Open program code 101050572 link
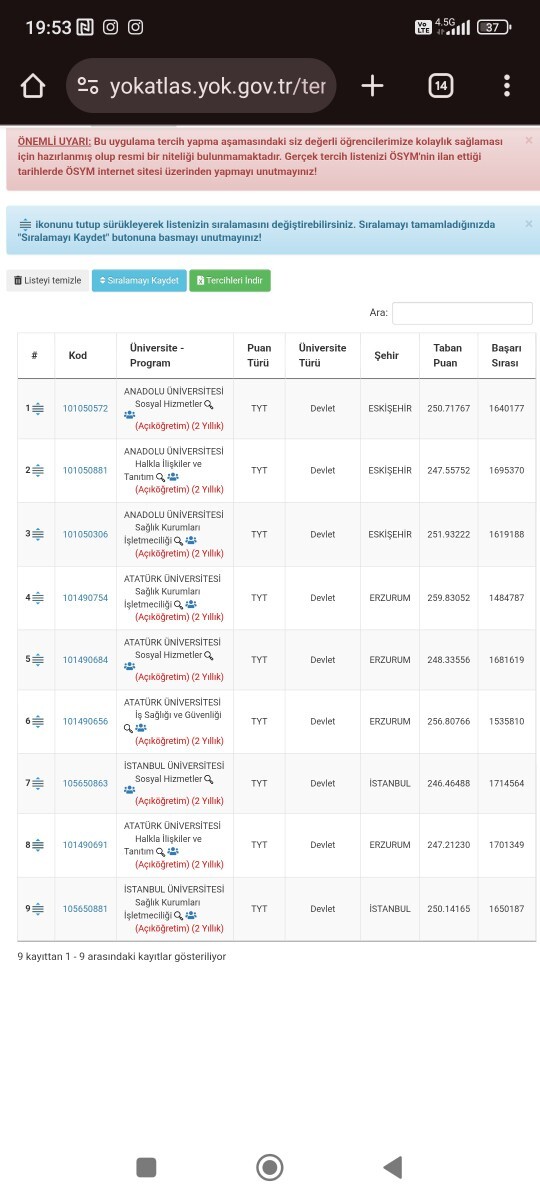The image size is (540, 1200). [x=85, y=408]
